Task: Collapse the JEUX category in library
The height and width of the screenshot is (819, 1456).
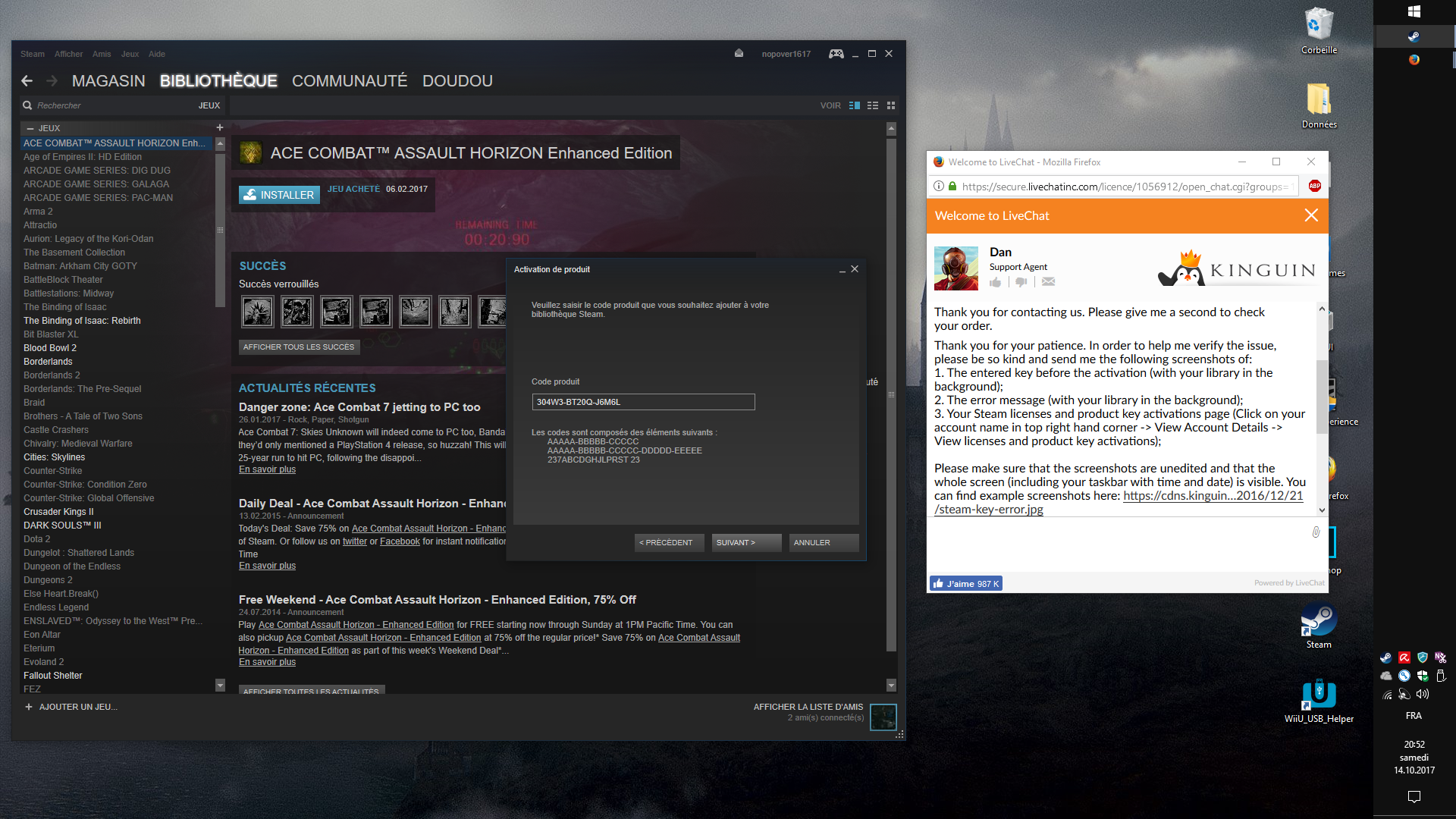Action: tap(30, 128)
